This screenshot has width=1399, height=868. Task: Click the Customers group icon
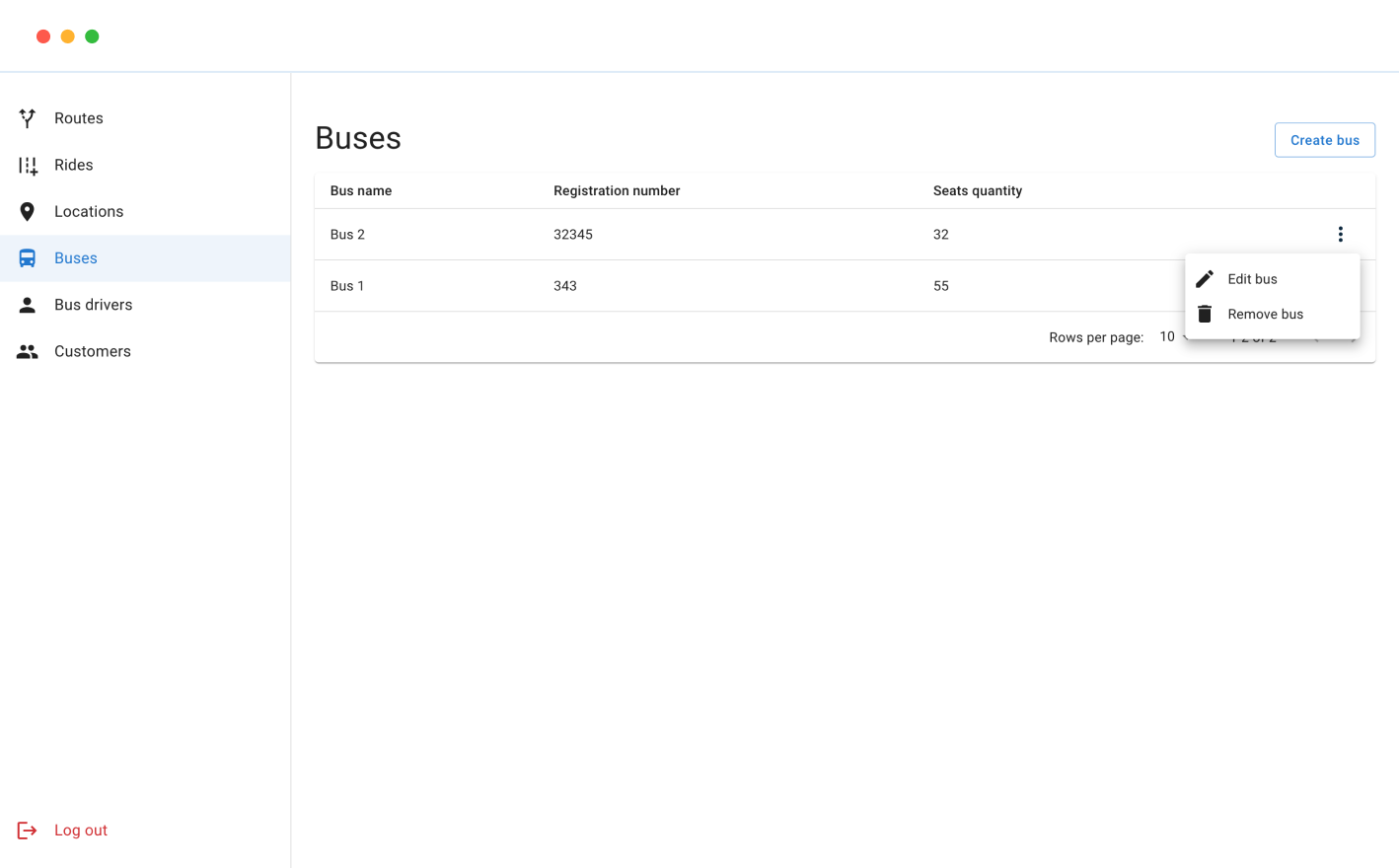click(x=27, y=351)
